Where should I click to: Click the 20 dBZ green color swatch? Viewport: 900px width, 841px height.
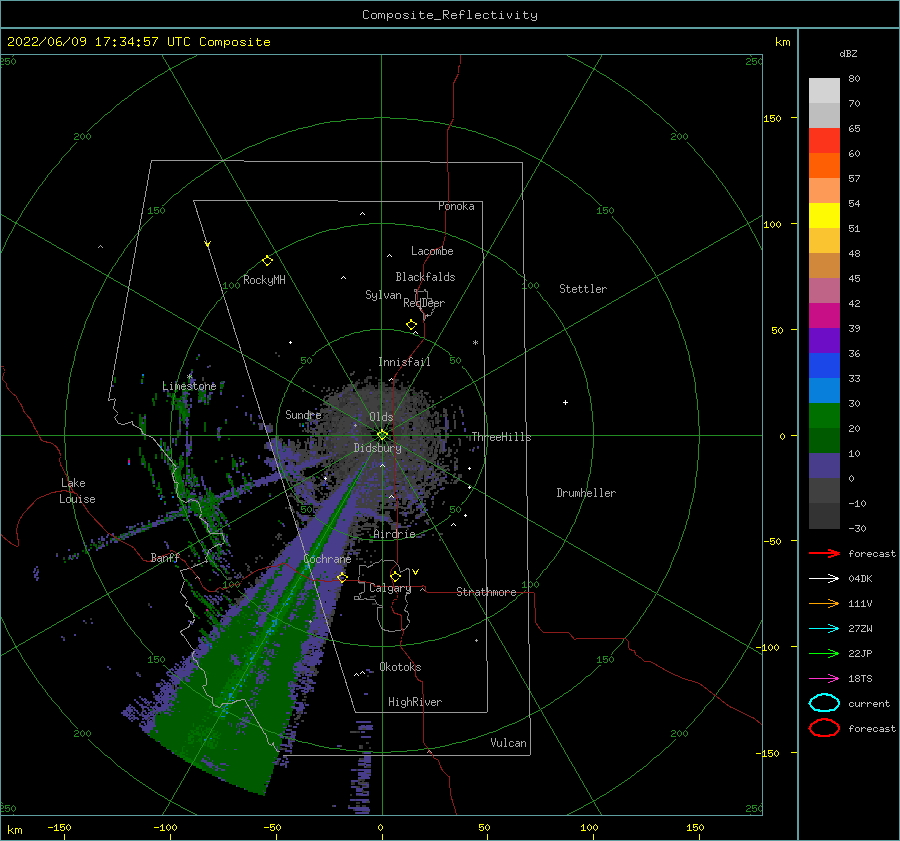click(824, 416)
